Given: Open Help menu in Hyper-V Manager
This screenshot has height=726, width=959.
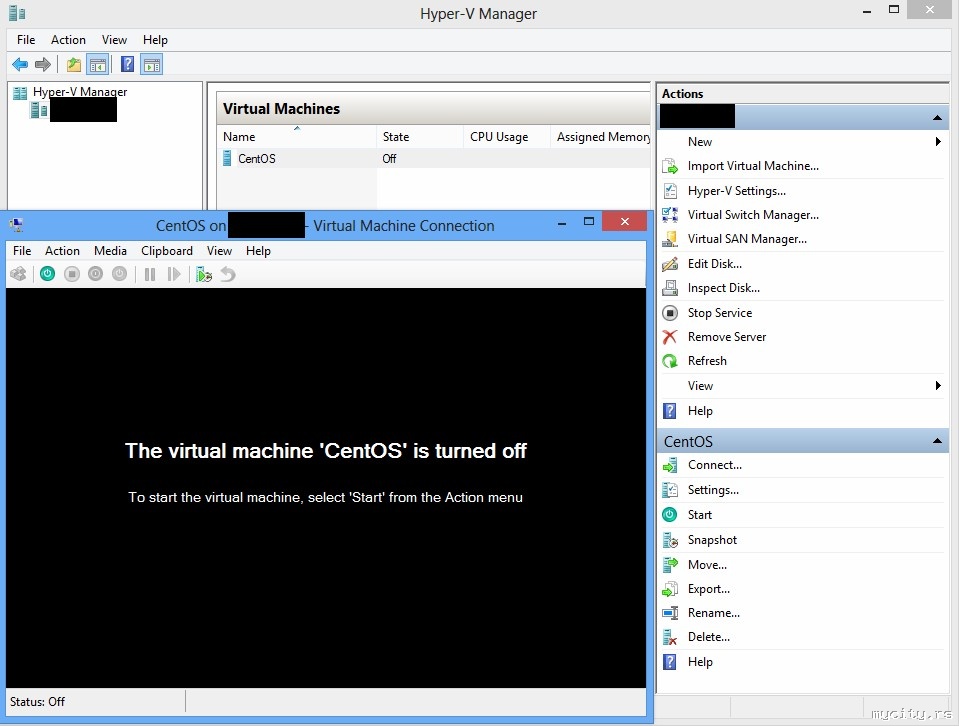Looking at the screenshot, I should pos(155,40).
